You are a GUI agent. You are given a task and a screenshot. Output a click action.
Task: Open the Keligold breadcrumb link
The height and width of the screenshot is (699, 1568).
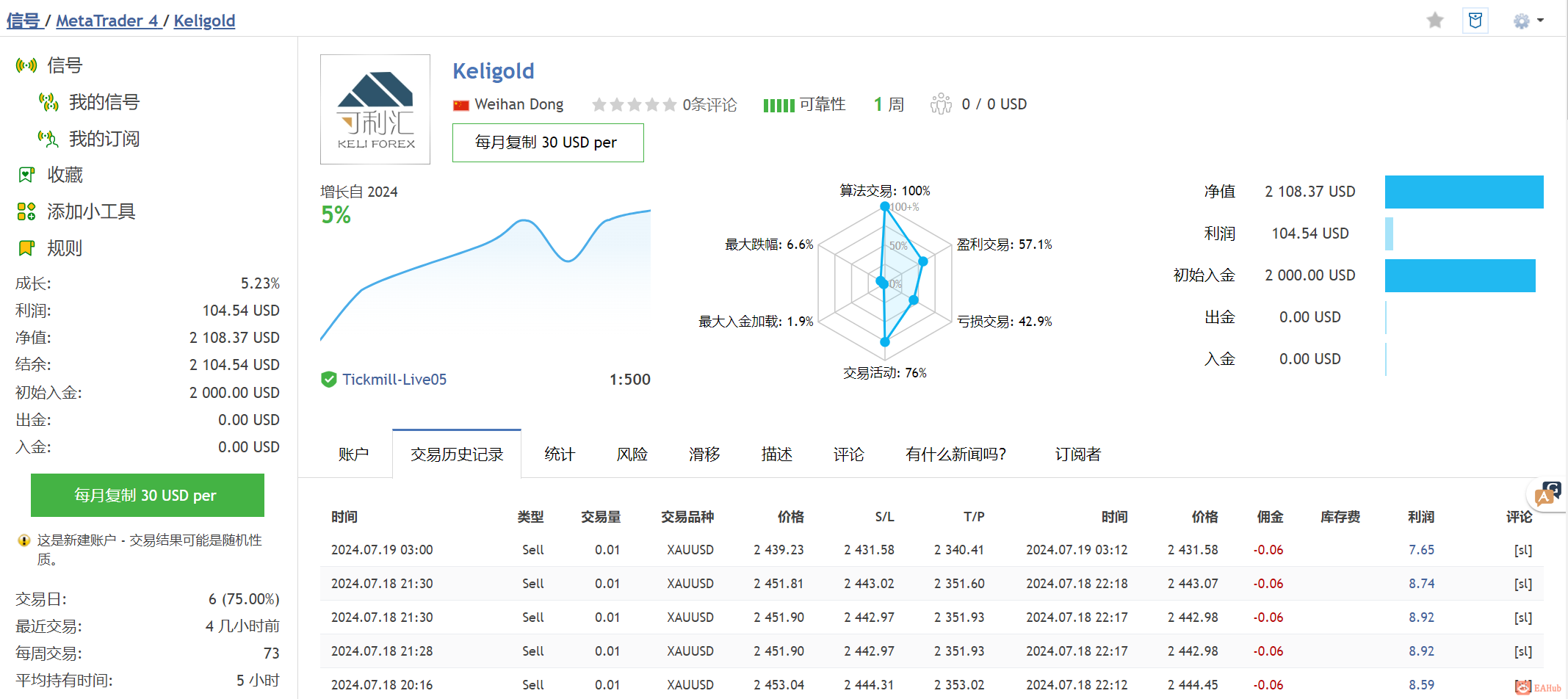coord(204,21)
